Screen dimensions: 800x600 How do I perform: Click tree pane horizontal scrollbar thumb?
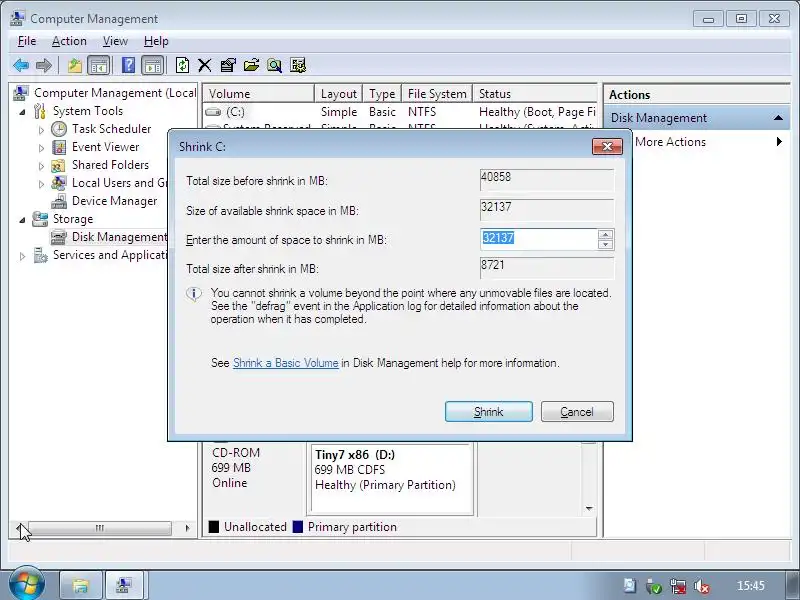point(100,528)
